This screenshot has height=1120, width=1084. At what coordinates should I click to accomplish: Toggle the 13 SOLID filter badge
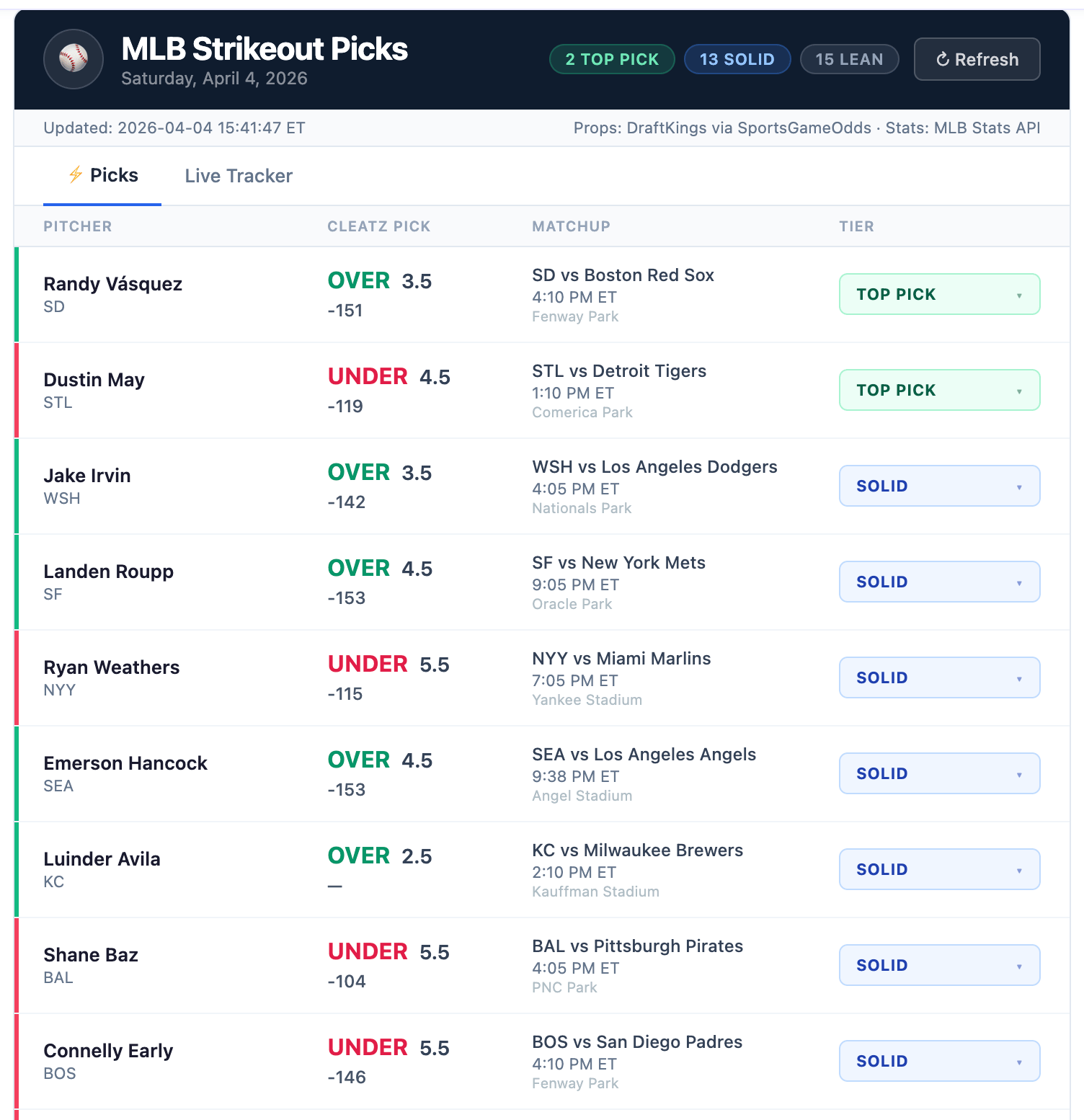(737, 59)
